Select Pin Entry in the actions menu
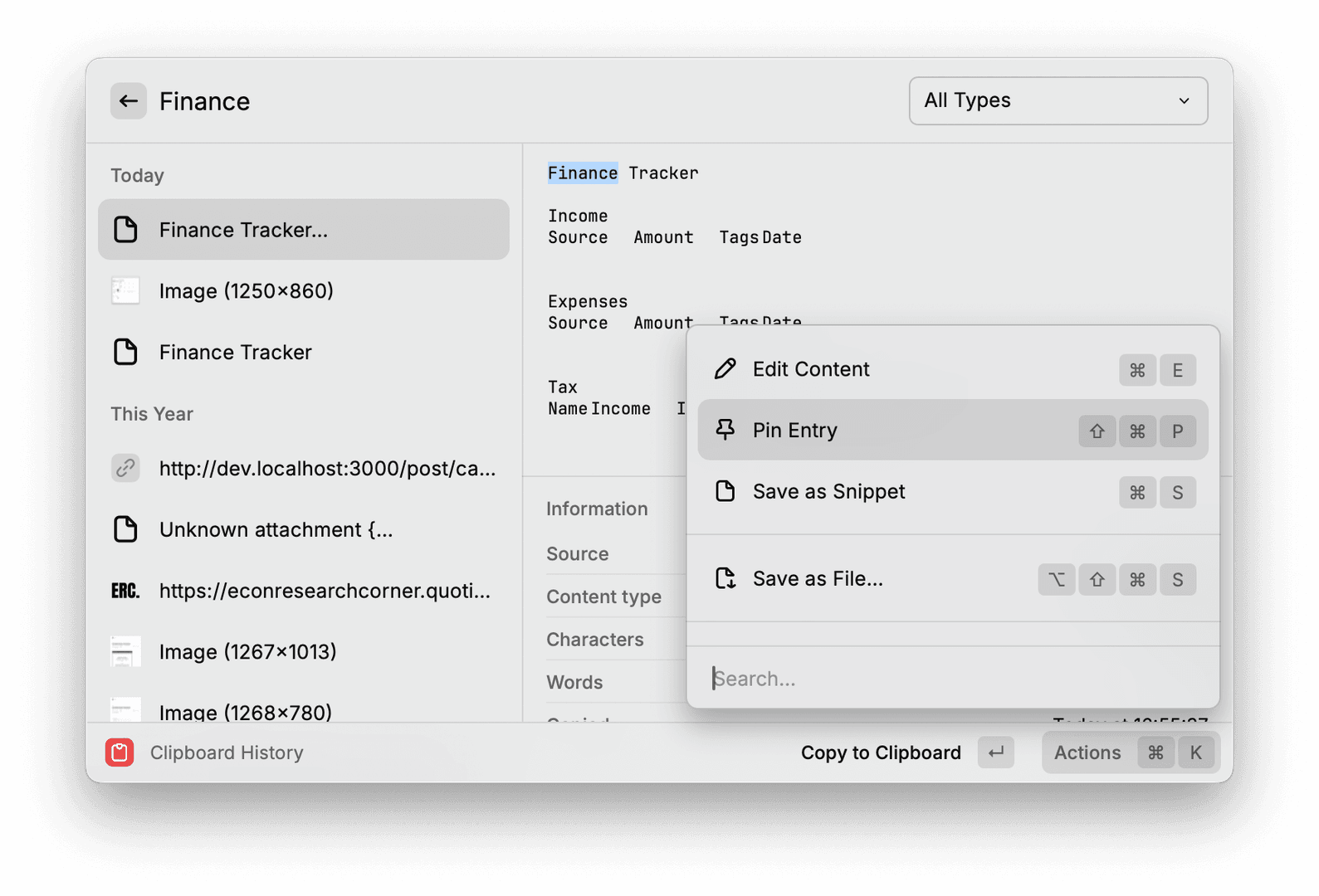This screenshot has height=896, width=1319. [794, 431]
